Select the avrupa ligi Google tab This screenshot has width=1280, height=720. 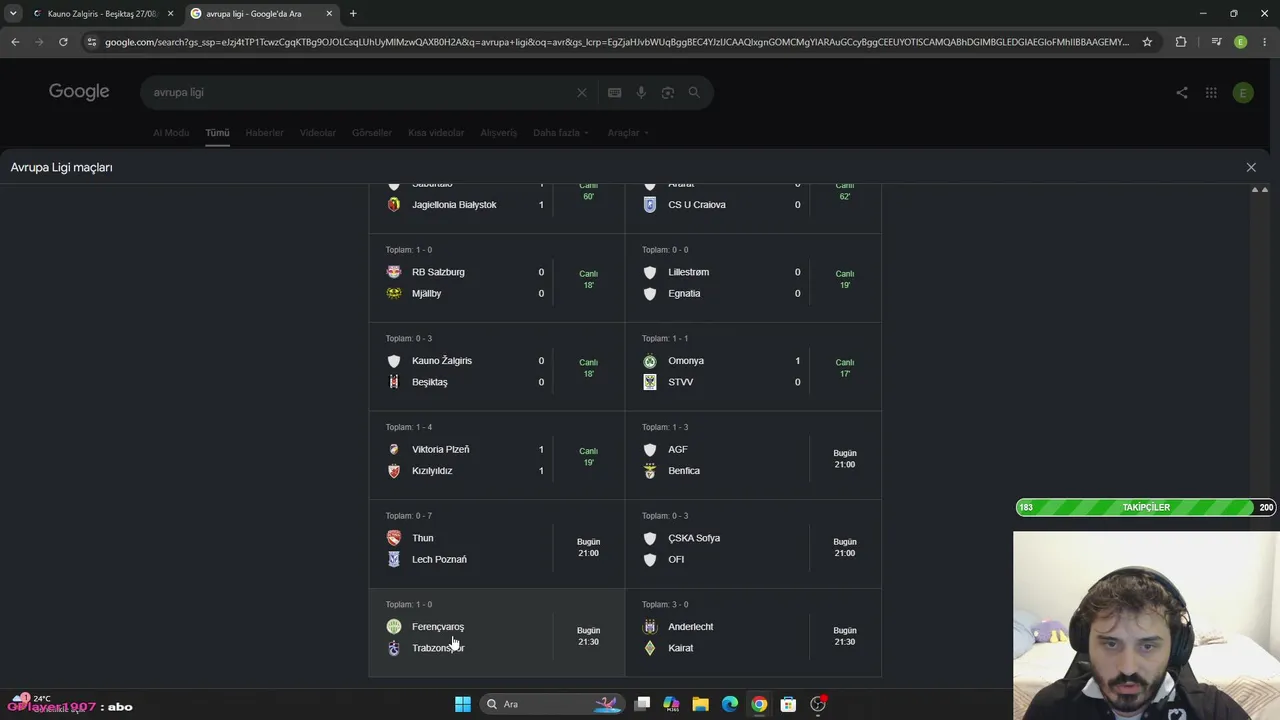tap(262, 14)
